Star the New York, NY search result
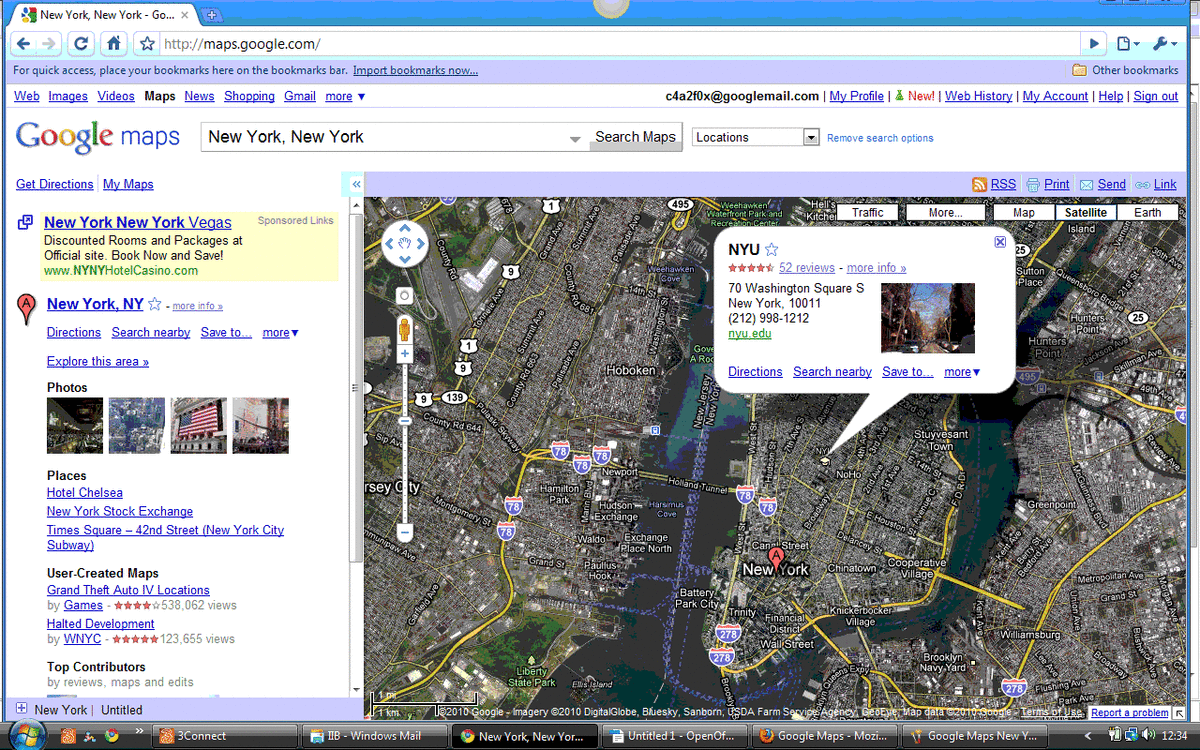Viewport: 1200px width, 750px height. (x=155, y=305)
